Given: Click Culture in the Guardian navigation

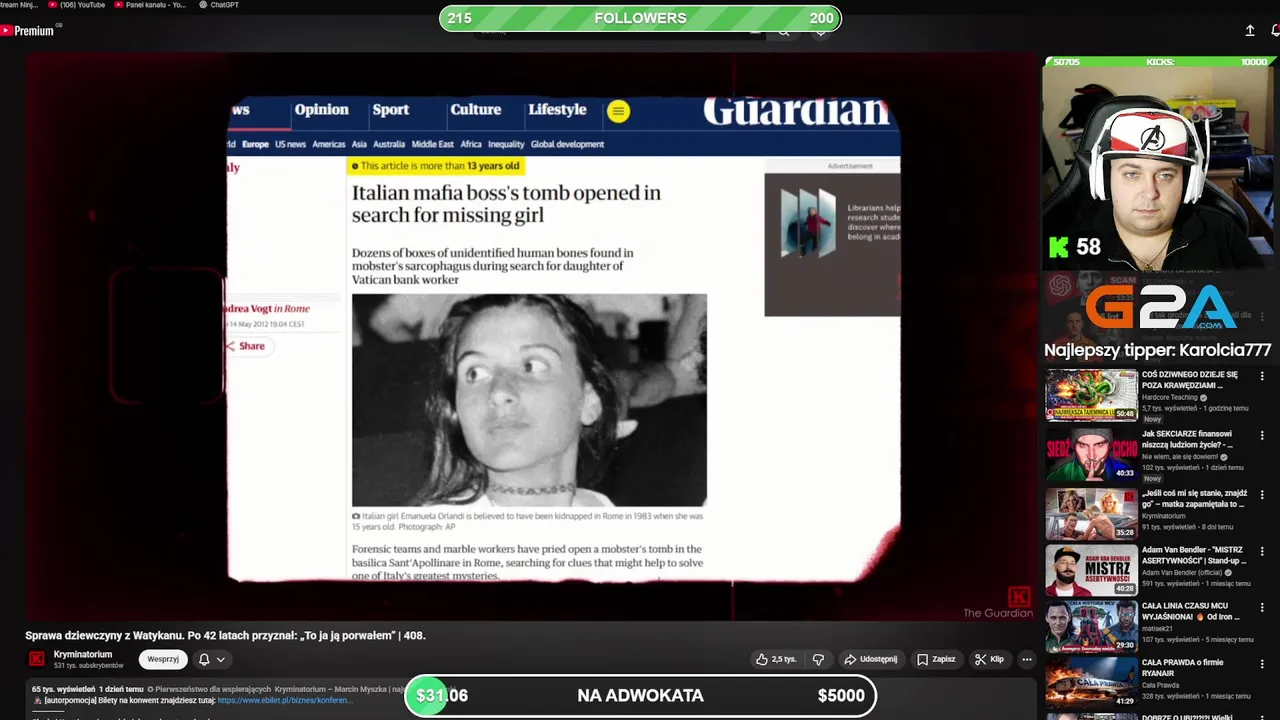Looking at the screenshot, I should click(476, 110).
